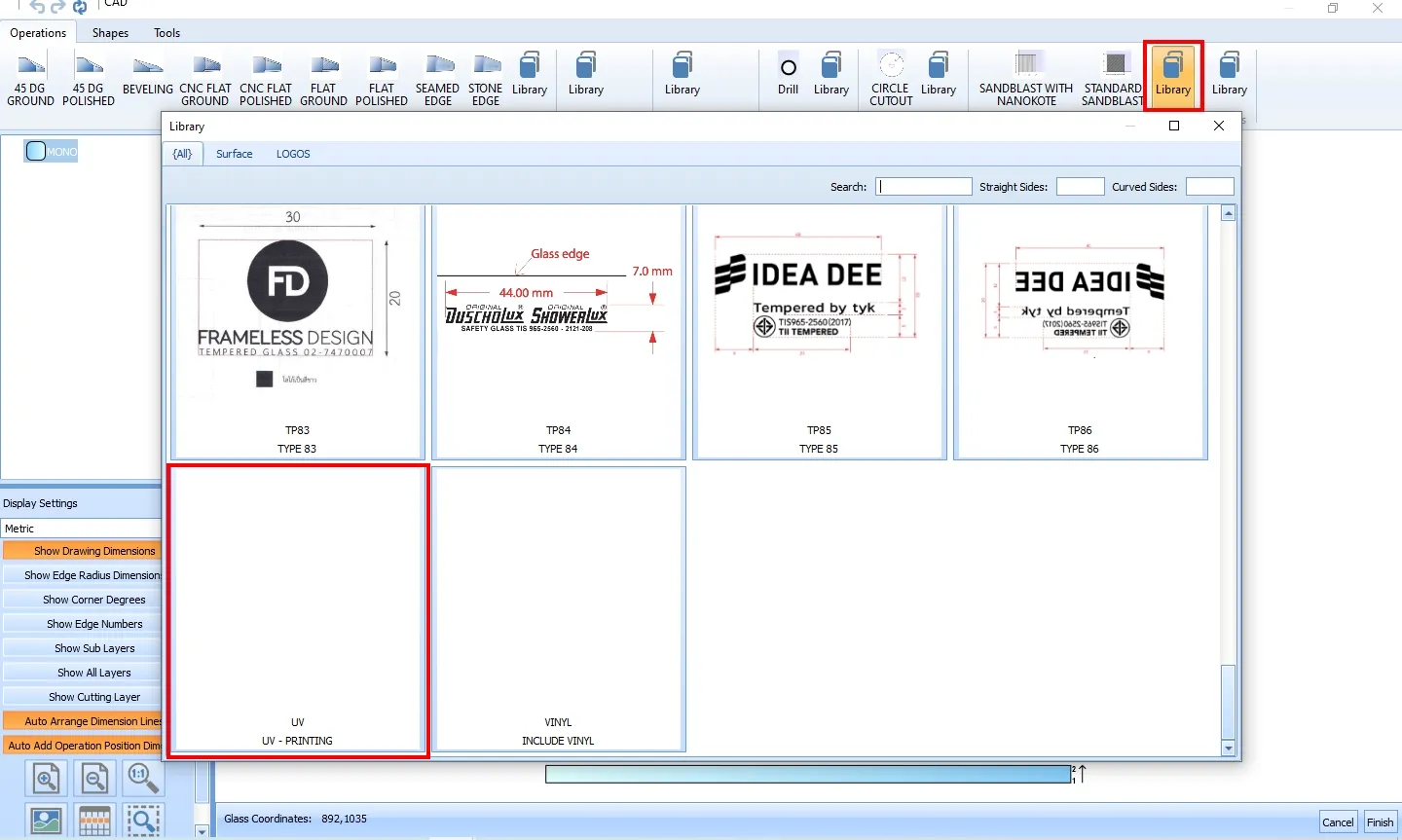Enable Show Cutting Layer
This screenshot has width=1402, height=840.
pyautogui.click(x=83, y=697)
